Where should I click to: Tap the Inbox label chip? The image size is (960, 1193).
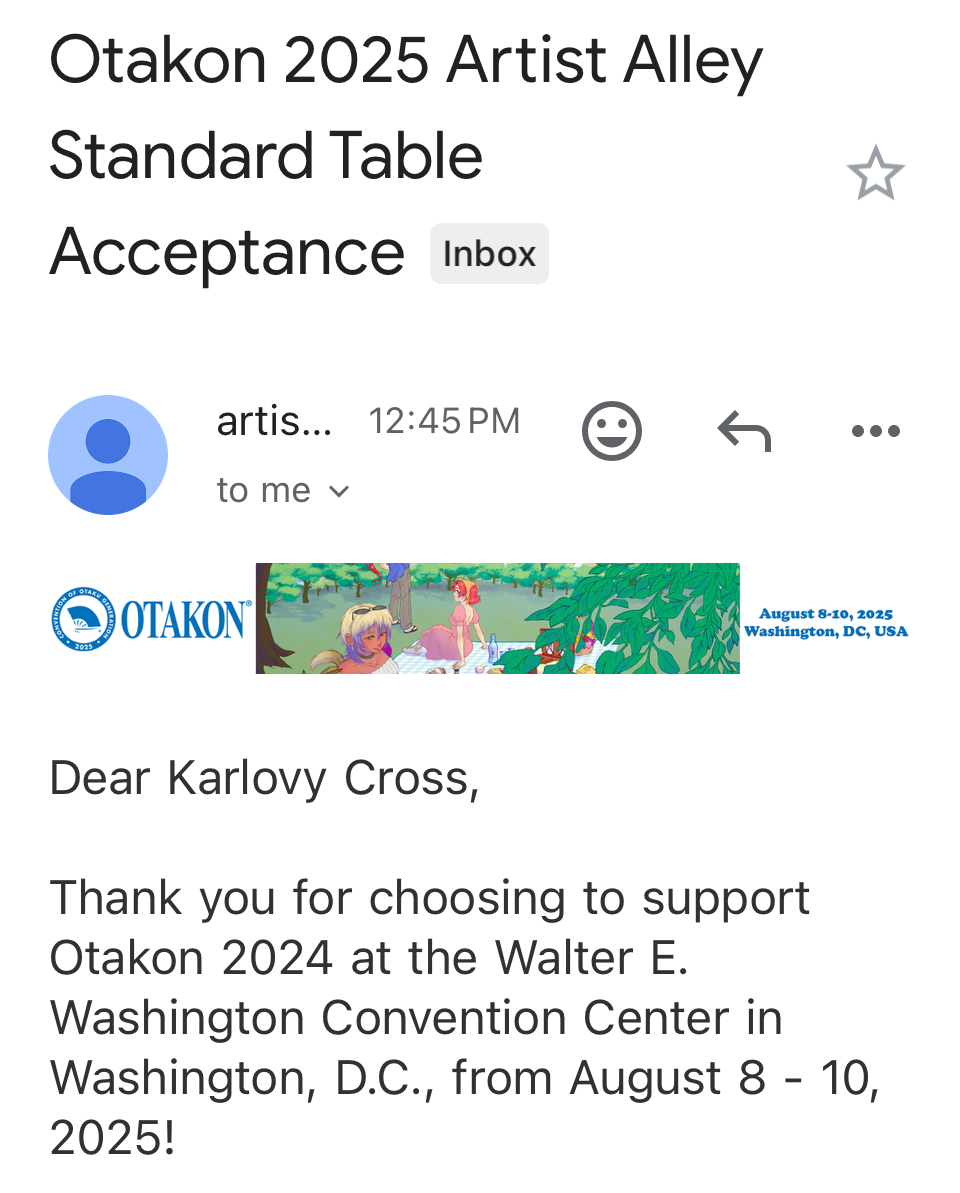coord(489,254)
